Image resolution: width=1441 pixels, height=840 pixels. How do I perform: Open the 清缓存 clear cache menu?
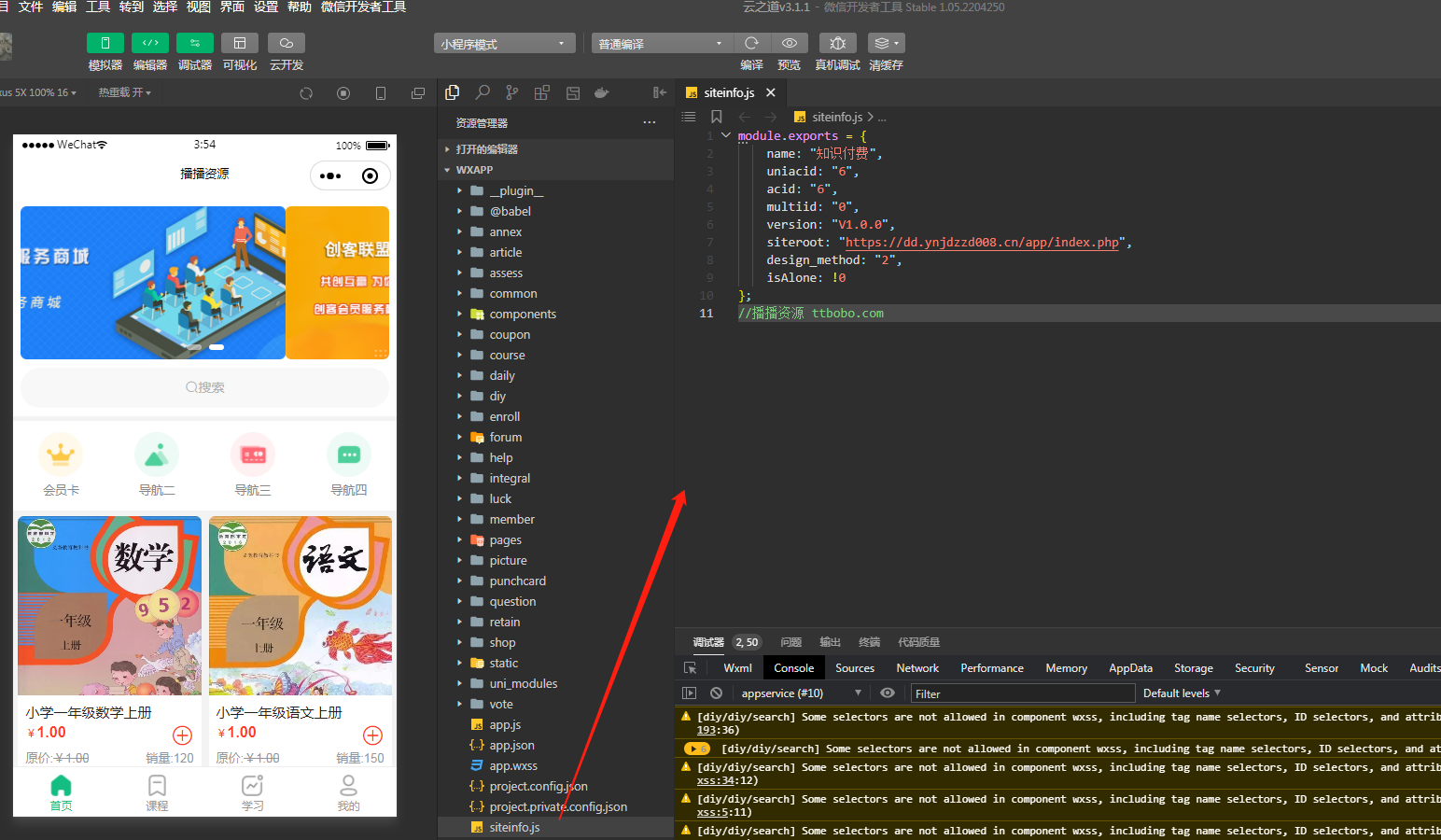tap(886, 43)
